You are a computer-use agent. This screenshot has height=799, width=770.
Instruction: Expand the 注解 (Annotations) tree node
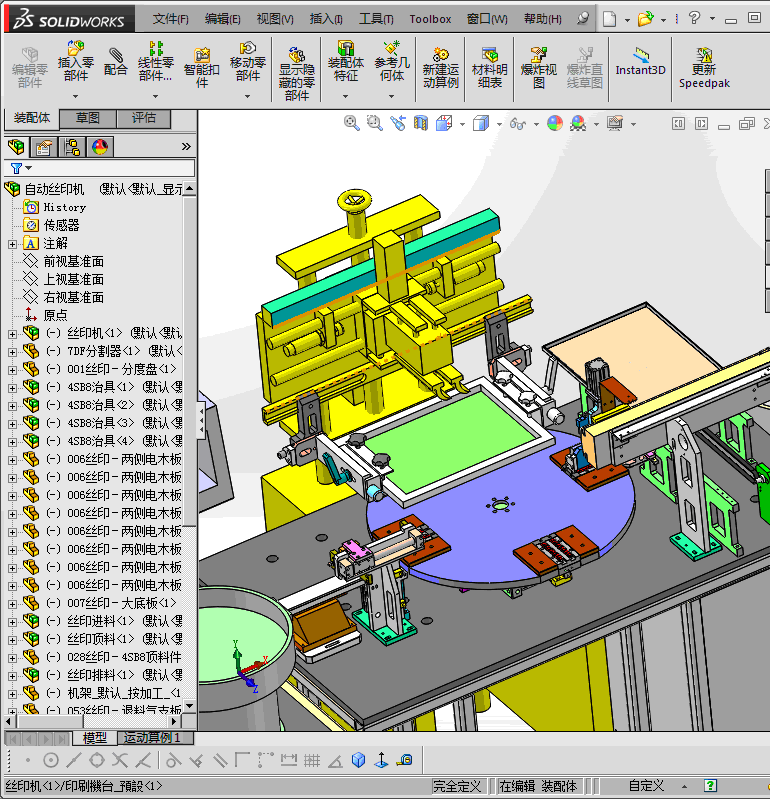(12, 245)
